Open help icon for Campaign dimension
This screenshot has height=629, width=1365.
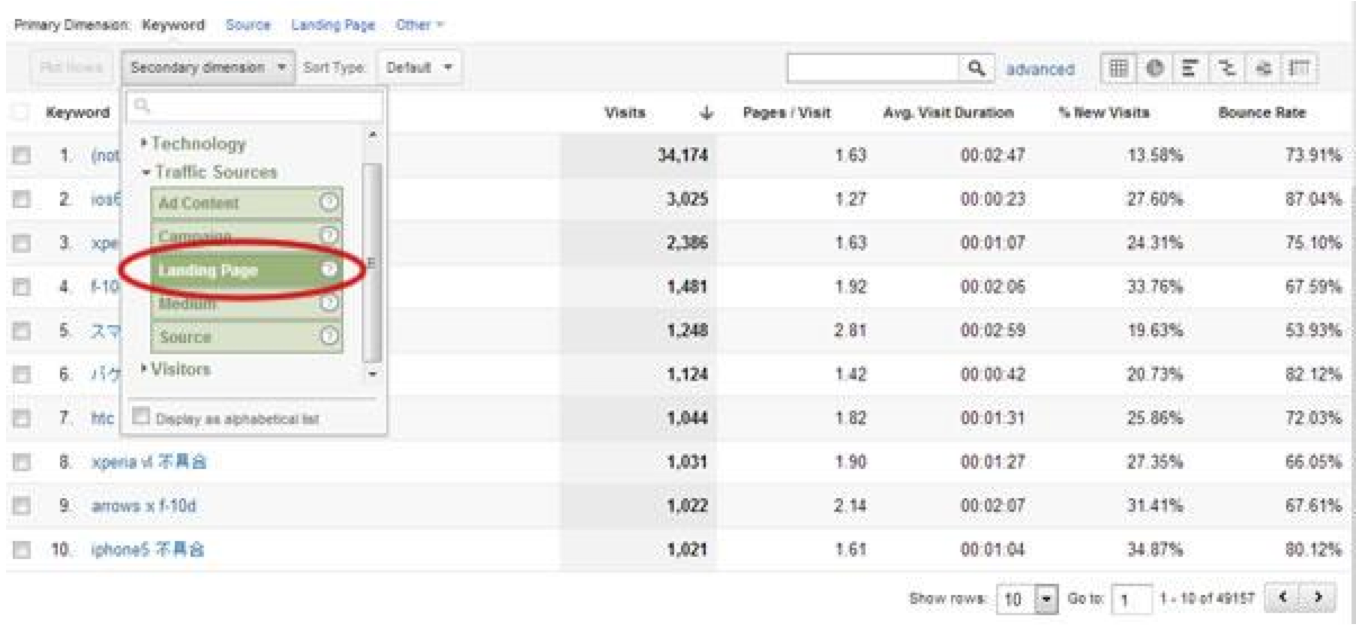pyautogui.click(x=329, y=237)
